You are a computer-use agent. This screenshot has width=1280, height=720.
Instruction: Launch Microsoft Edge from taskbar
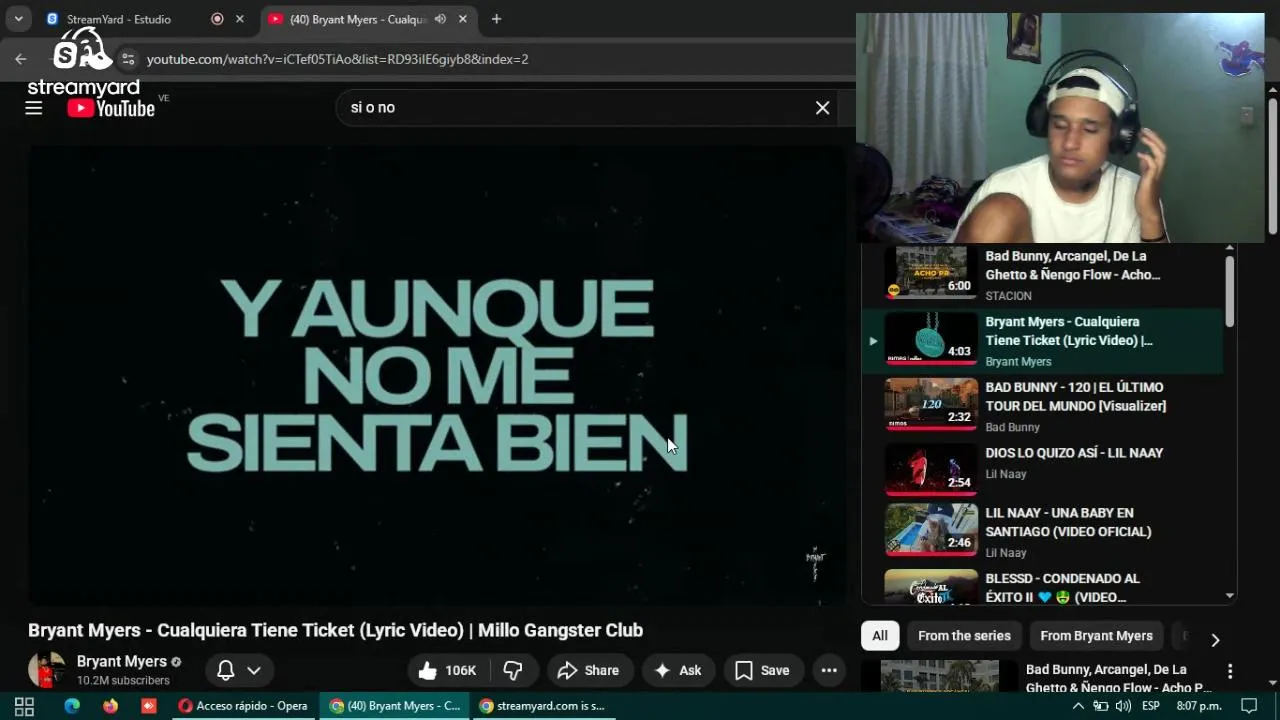tap(72, 706)
